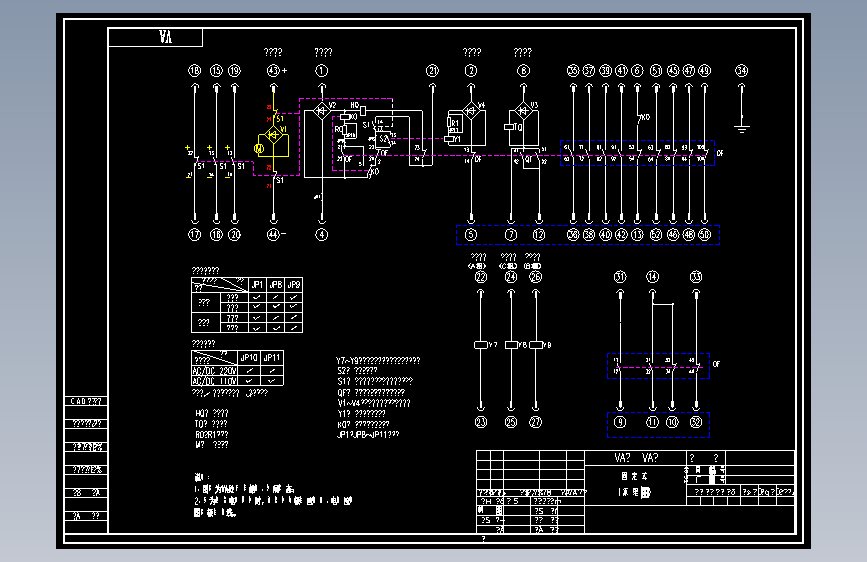Click terminal circle 23 below coil Y7
This screenshot has height=562, width=867.
click(x=481, y=422)
